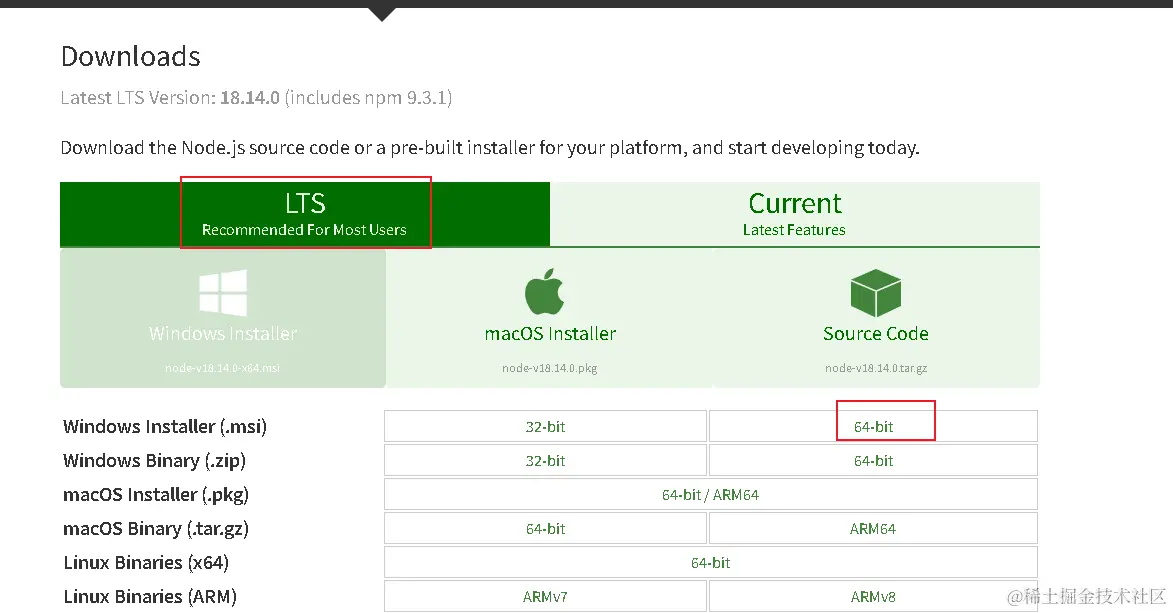Viewport: 1173px width, 613px height.
Task: Download Windows Binary (.zip) 64-bit
Action: [873, 461]
